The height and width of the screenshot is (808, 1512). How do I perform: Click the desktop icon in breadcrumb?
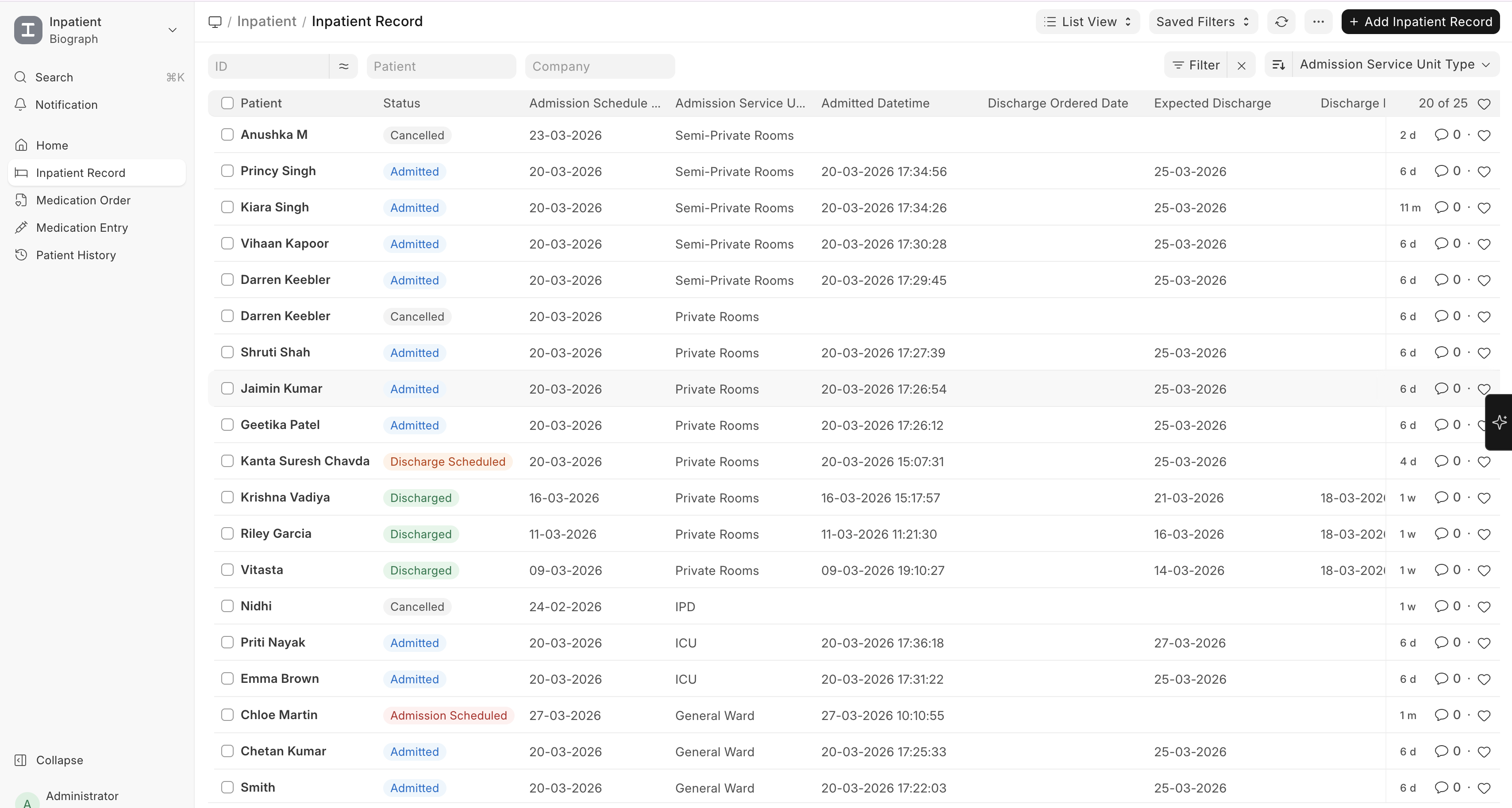[215, 22]
